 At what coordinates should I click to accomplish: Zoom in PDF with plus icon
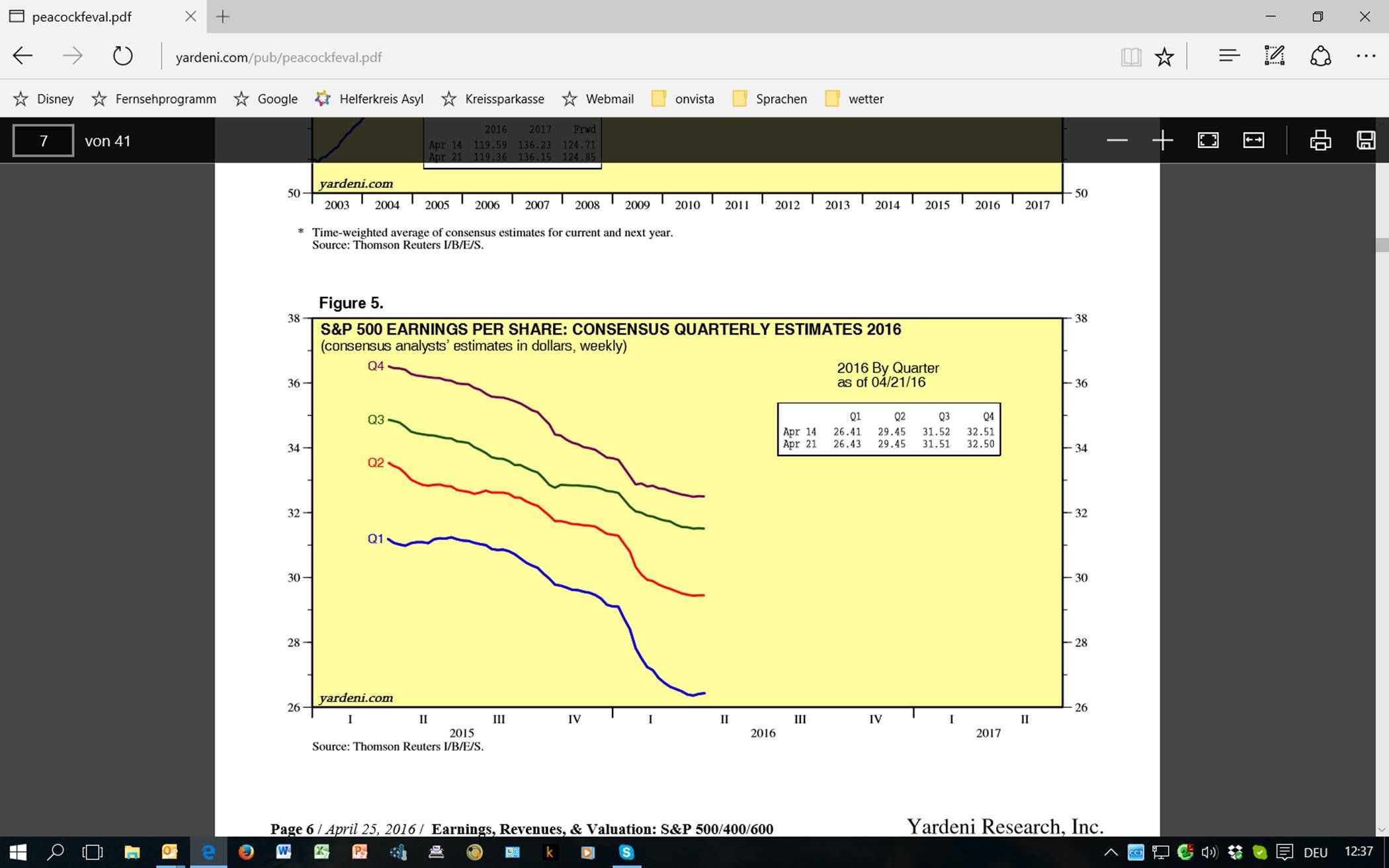click(x=1162, y=140)
